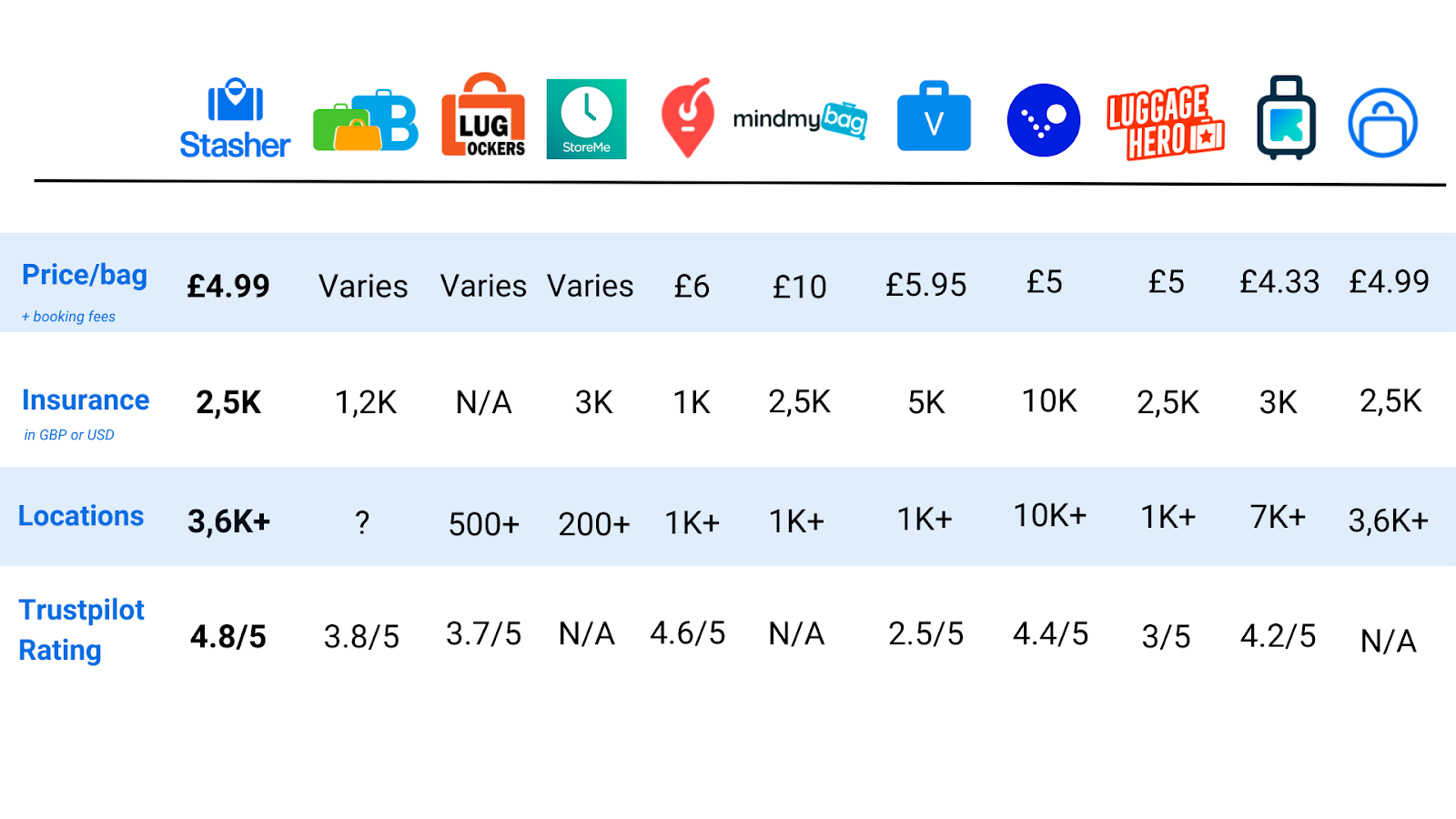Select the dark blue circle dotted logo
The height and width of the screenshot is (819, 1456).
(1044, 120)
